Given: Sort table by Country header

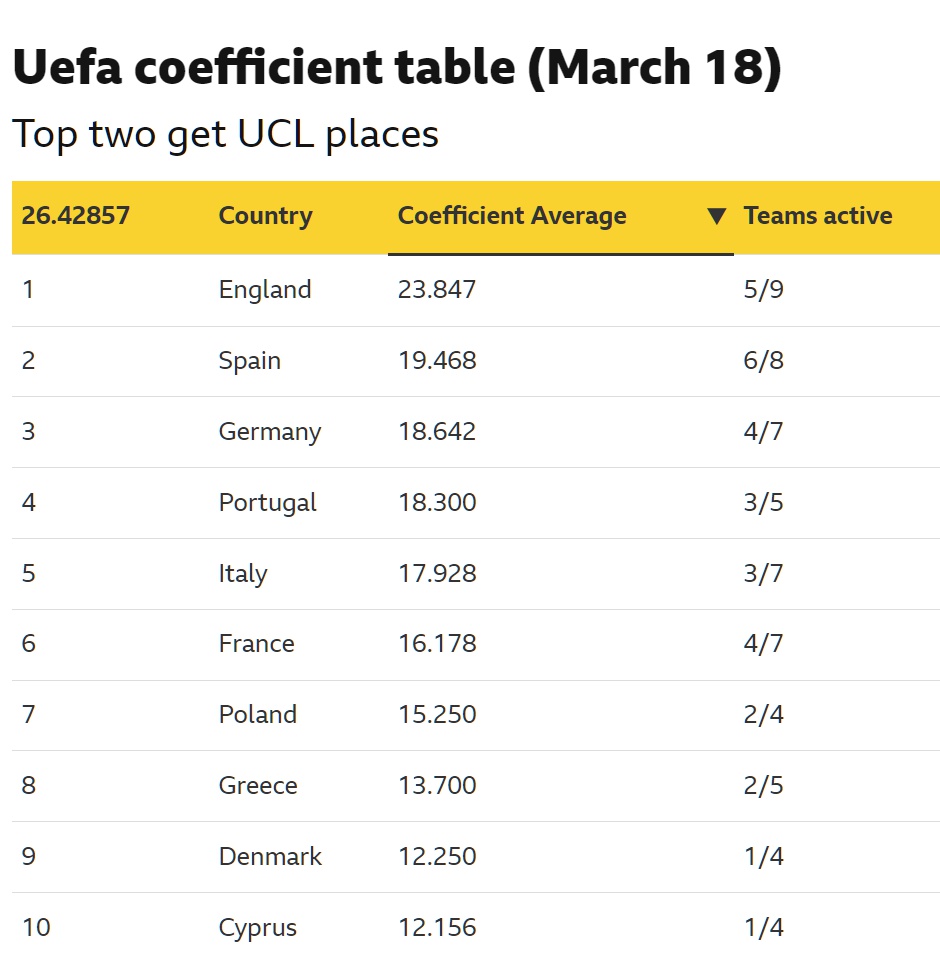Looking at the screenshot, I should point(265,216).
